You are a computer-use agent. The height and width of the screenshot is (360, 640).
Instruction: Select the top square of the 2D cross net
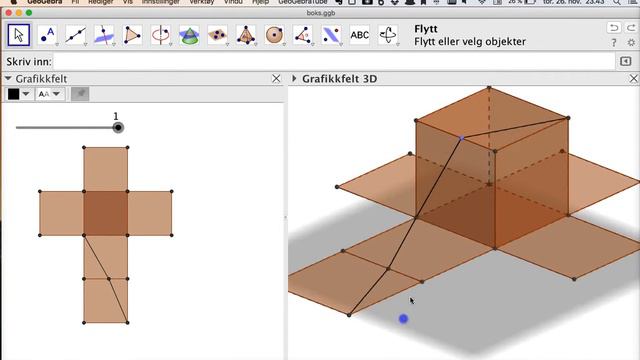point(106,169)
